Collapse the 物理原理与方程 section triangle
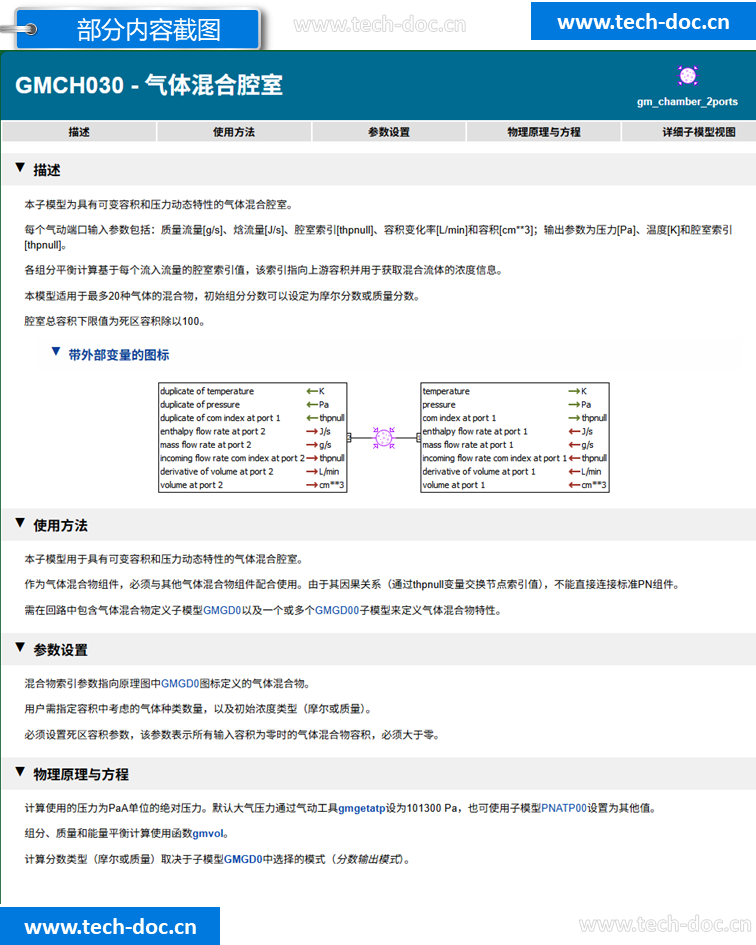The height and width of the screenshot is (945, 756). tap(20, 772)
